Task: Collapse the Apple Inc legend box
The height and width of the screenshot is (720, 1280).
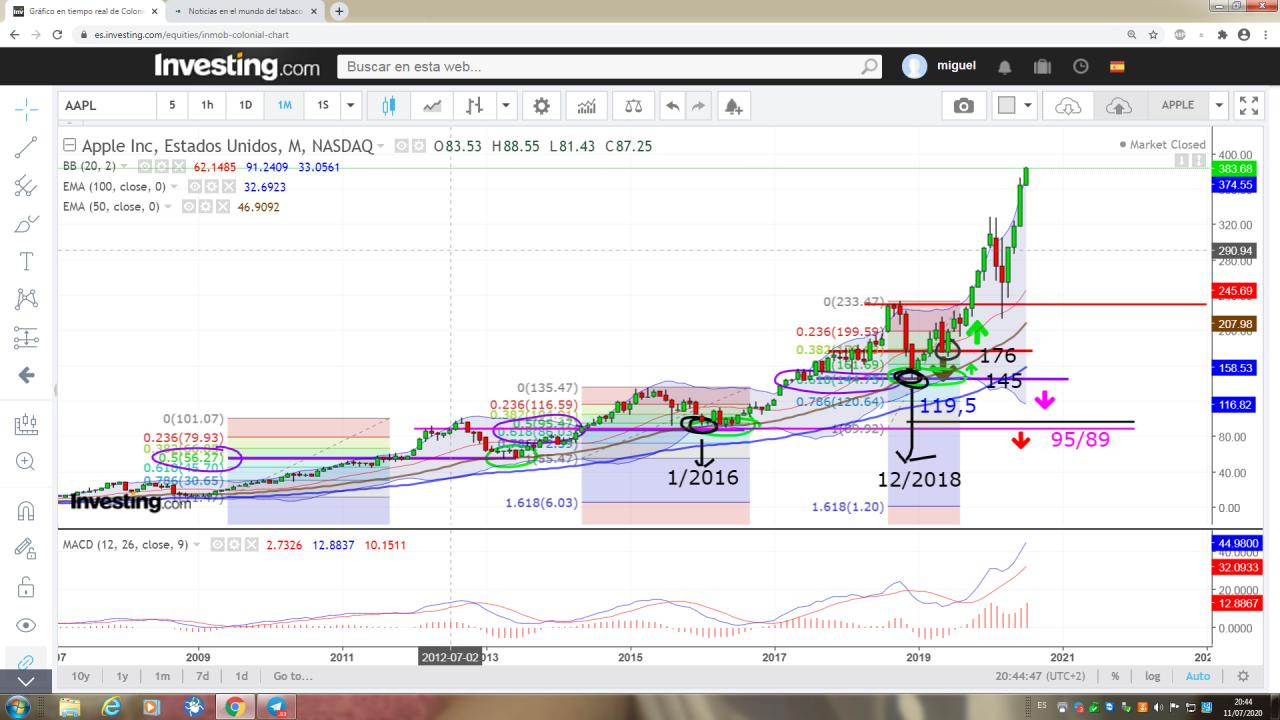Action: pyautogui.click(x=69, y=145)
